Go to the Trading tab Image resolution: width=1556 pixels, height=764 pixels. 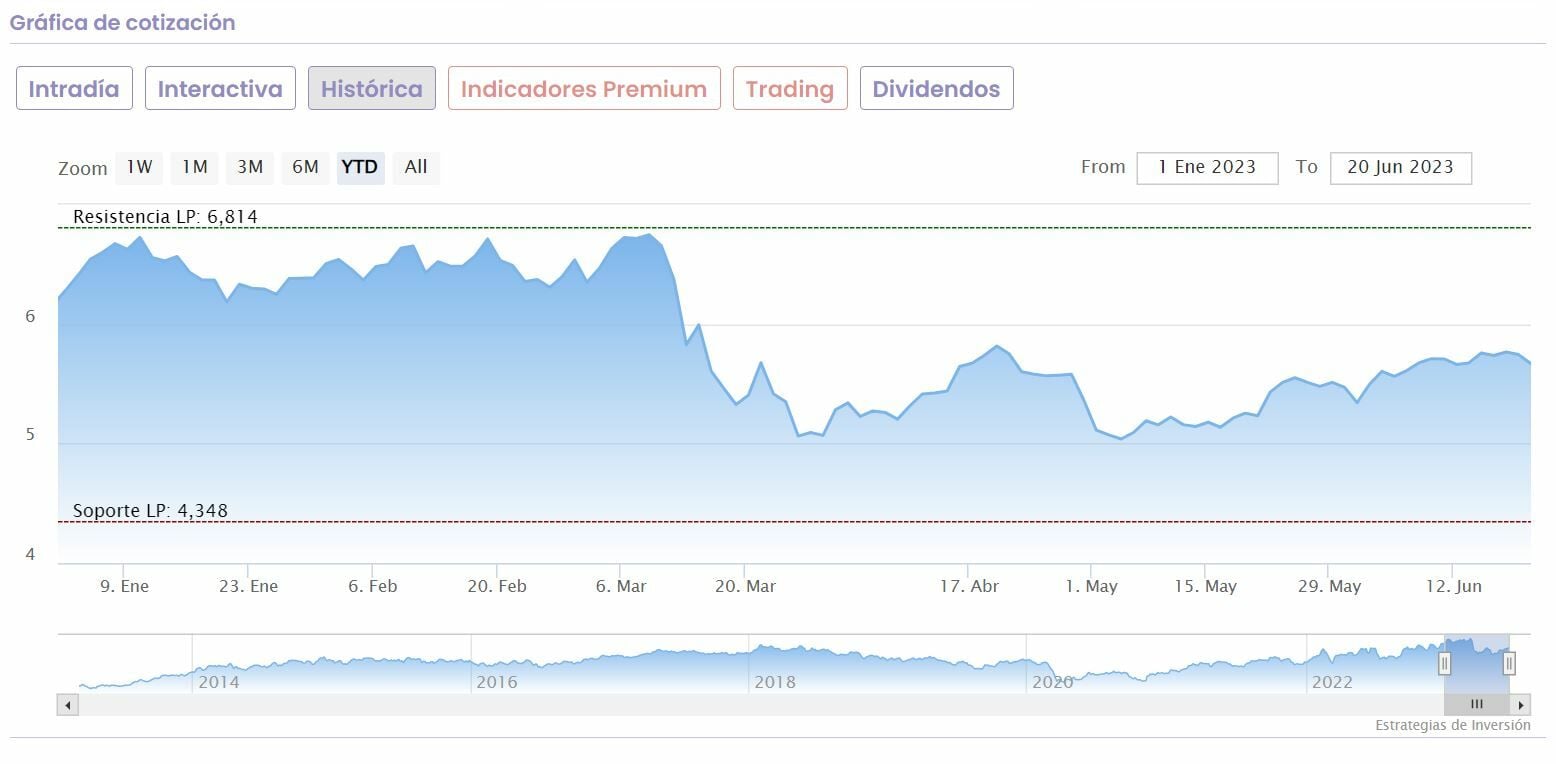coord(790,89)
